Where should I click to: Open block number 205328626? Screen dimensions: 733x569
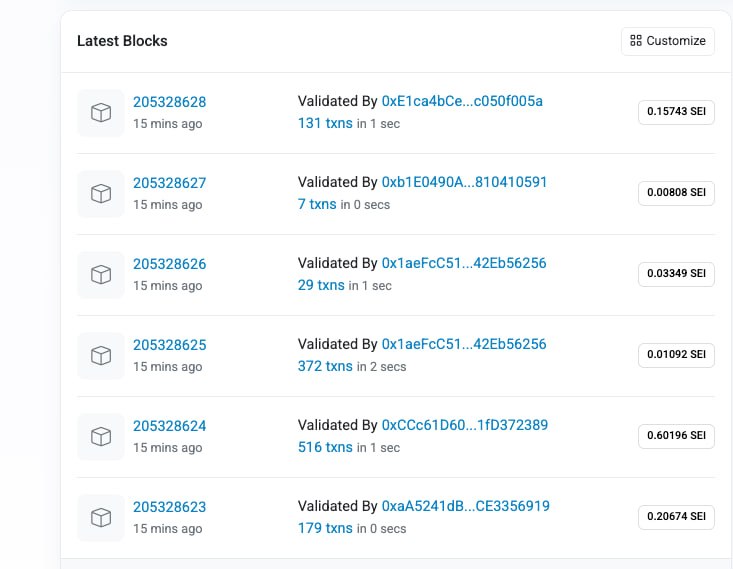pyautogui.click(x=169, y=264)
